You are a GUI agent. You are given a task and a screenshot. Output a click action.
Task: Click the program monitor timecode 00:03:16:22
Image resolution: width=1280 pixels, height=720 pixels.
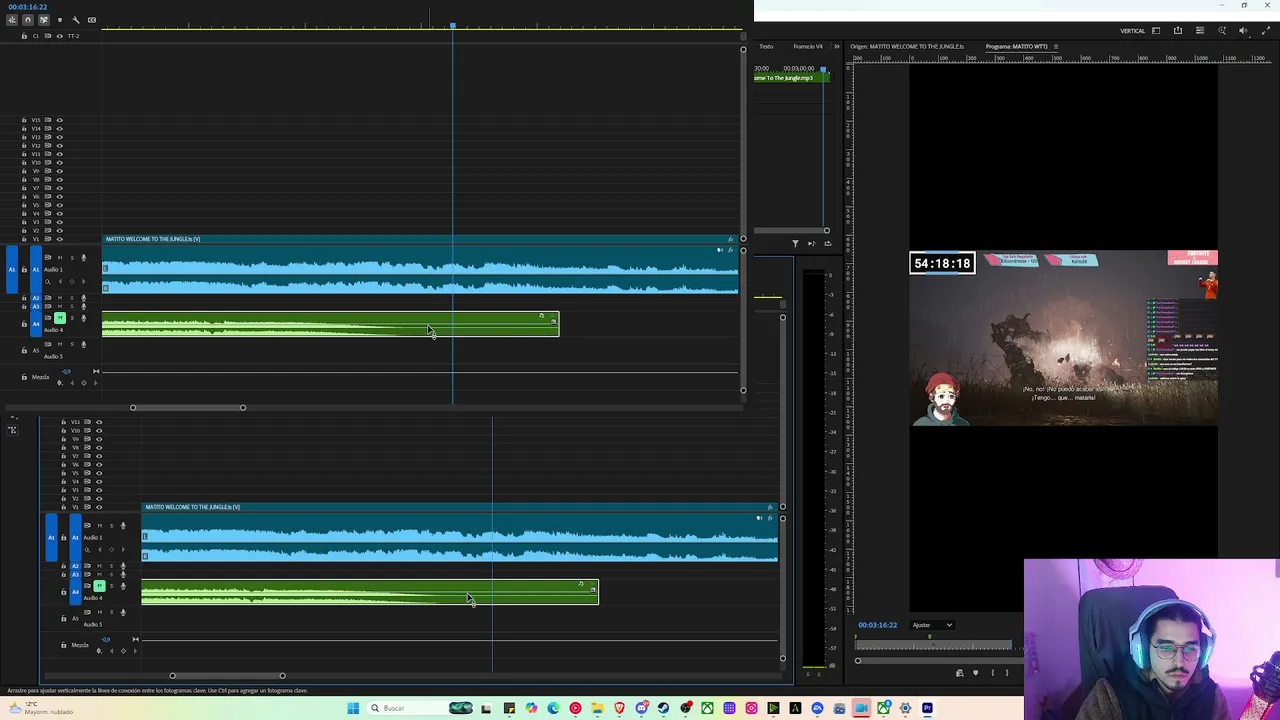[877, 625]
